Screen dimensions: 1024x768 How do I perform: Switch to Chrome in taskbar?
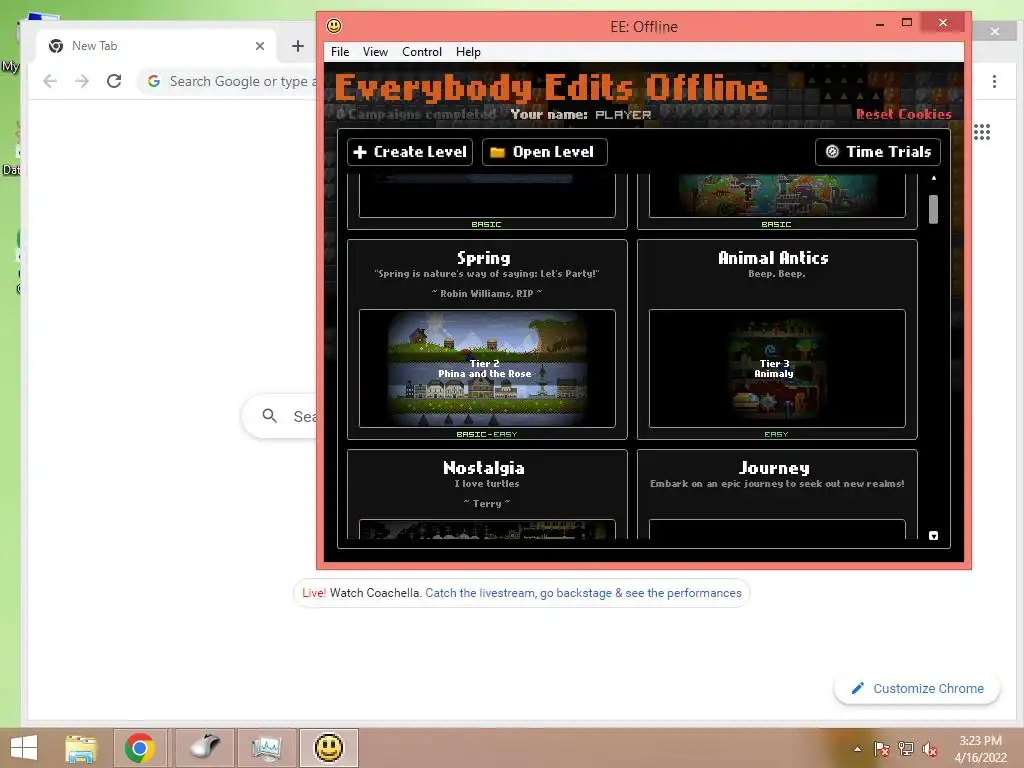[x=140, y=748]
